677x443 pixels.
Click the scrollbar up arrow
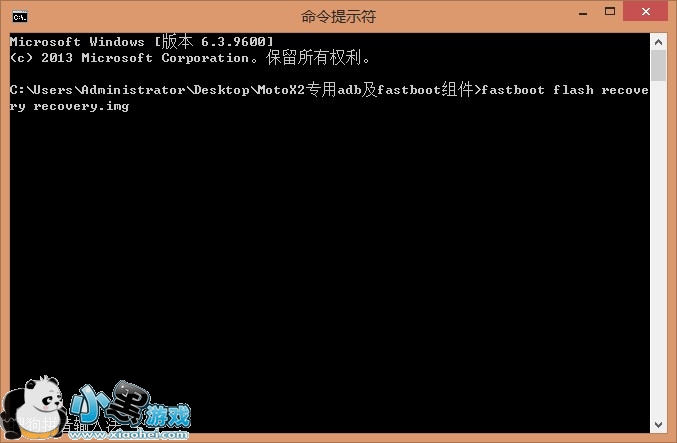tap(658, 42)
